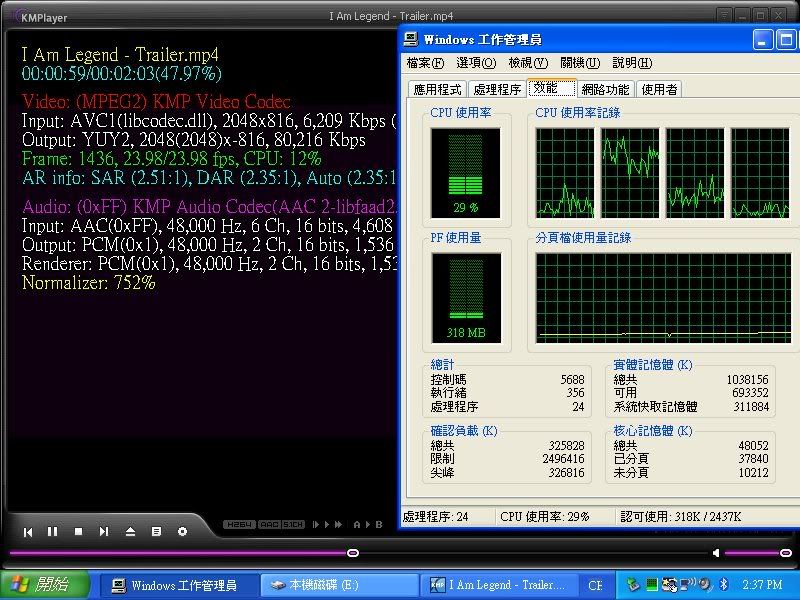This screenshot has width=800, height=600.
Task: Click the 00:00:59/00:02:03(47.97%) time text
Action: coord(121,73)
